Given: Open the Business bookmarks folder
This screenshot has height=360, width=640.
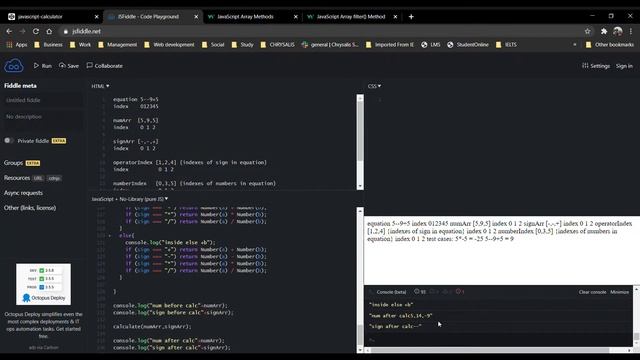Looking at the screenshot, I should coord(48,44).
